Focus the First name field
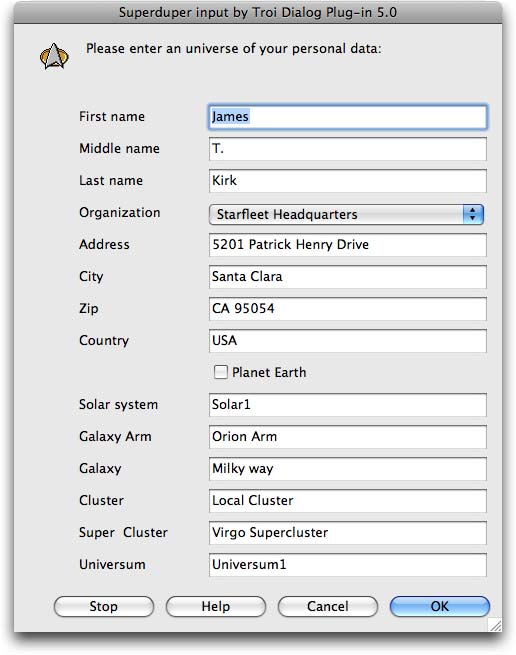This screenshot has width=516, height=655. pyautogui.click(x=348, y=117)
